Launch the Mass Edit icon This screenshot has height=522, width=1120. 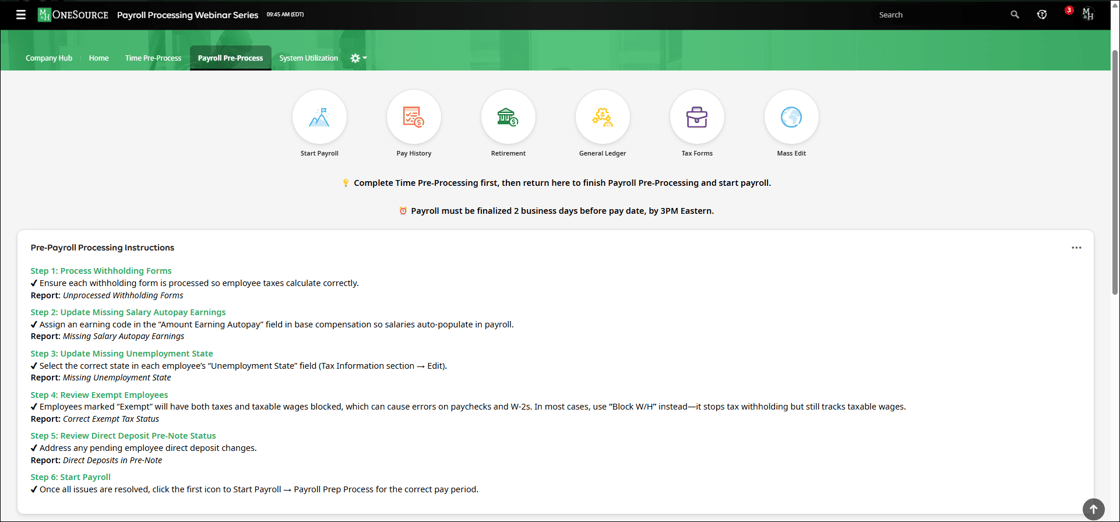pyautogui.click(x=791, y=118)
